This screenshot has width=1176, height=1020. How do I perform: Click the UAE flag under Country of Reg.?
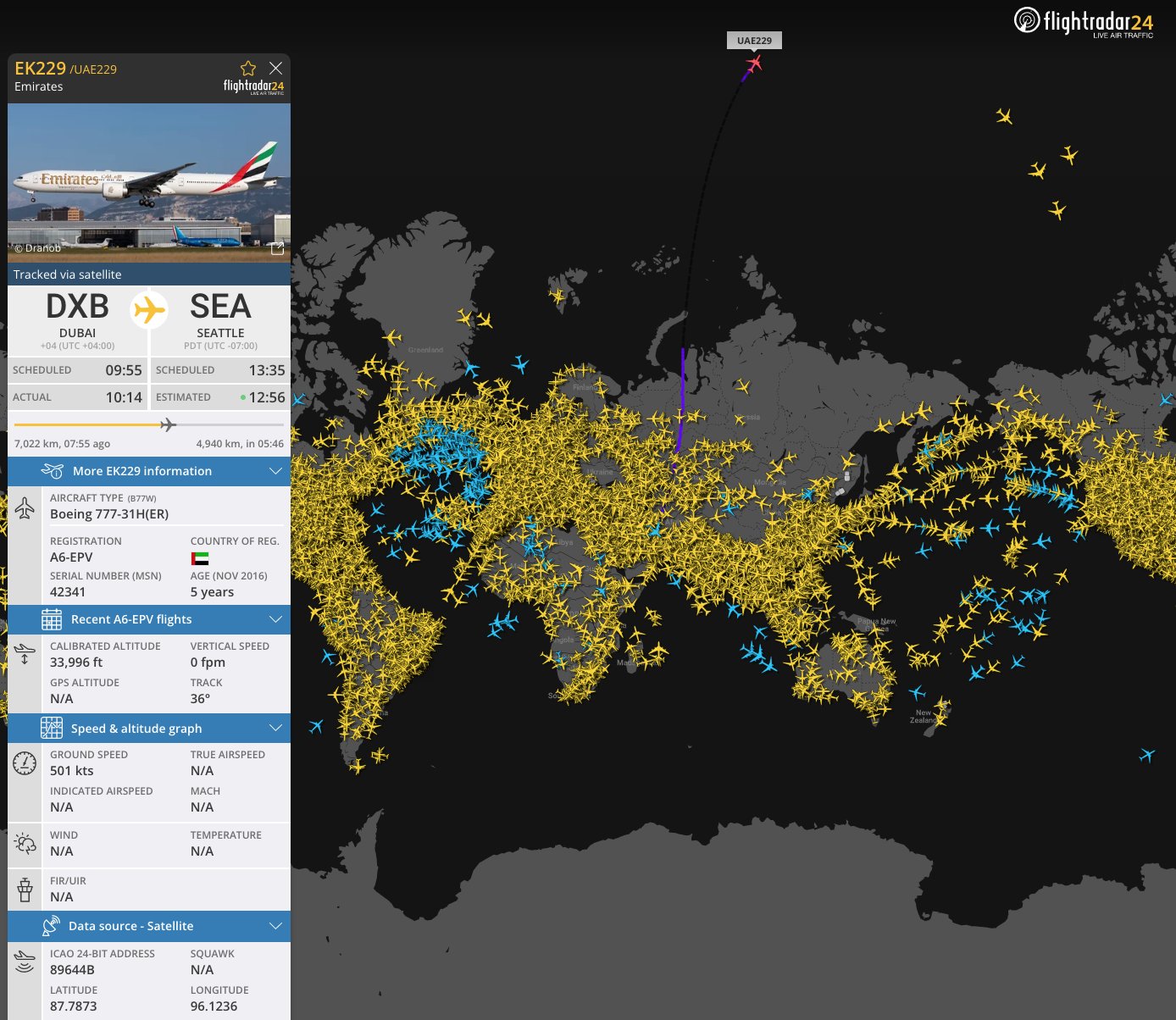[200, 558]
